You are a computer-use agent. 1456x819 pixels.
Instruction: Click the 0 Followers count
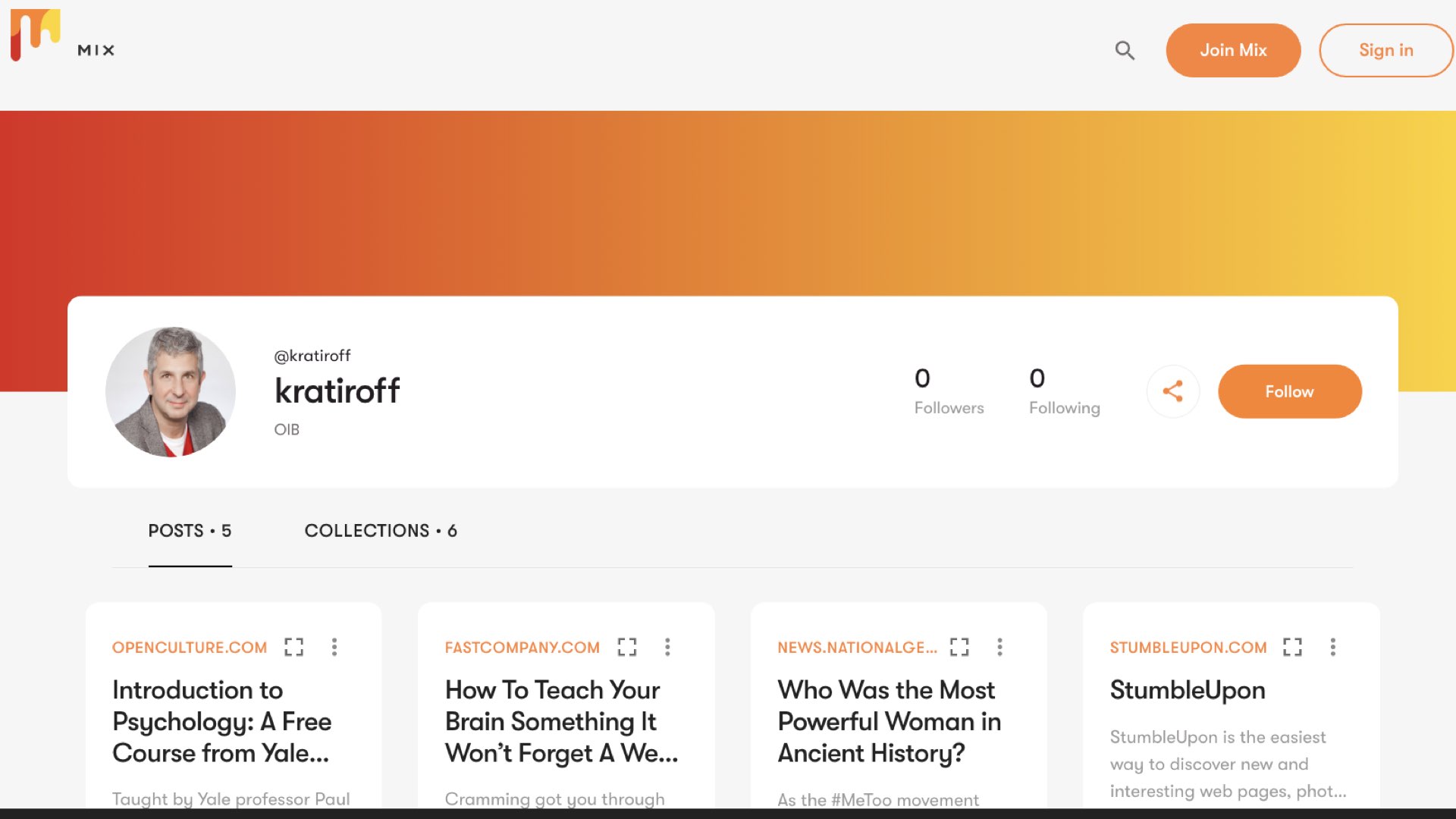(949, 391)
